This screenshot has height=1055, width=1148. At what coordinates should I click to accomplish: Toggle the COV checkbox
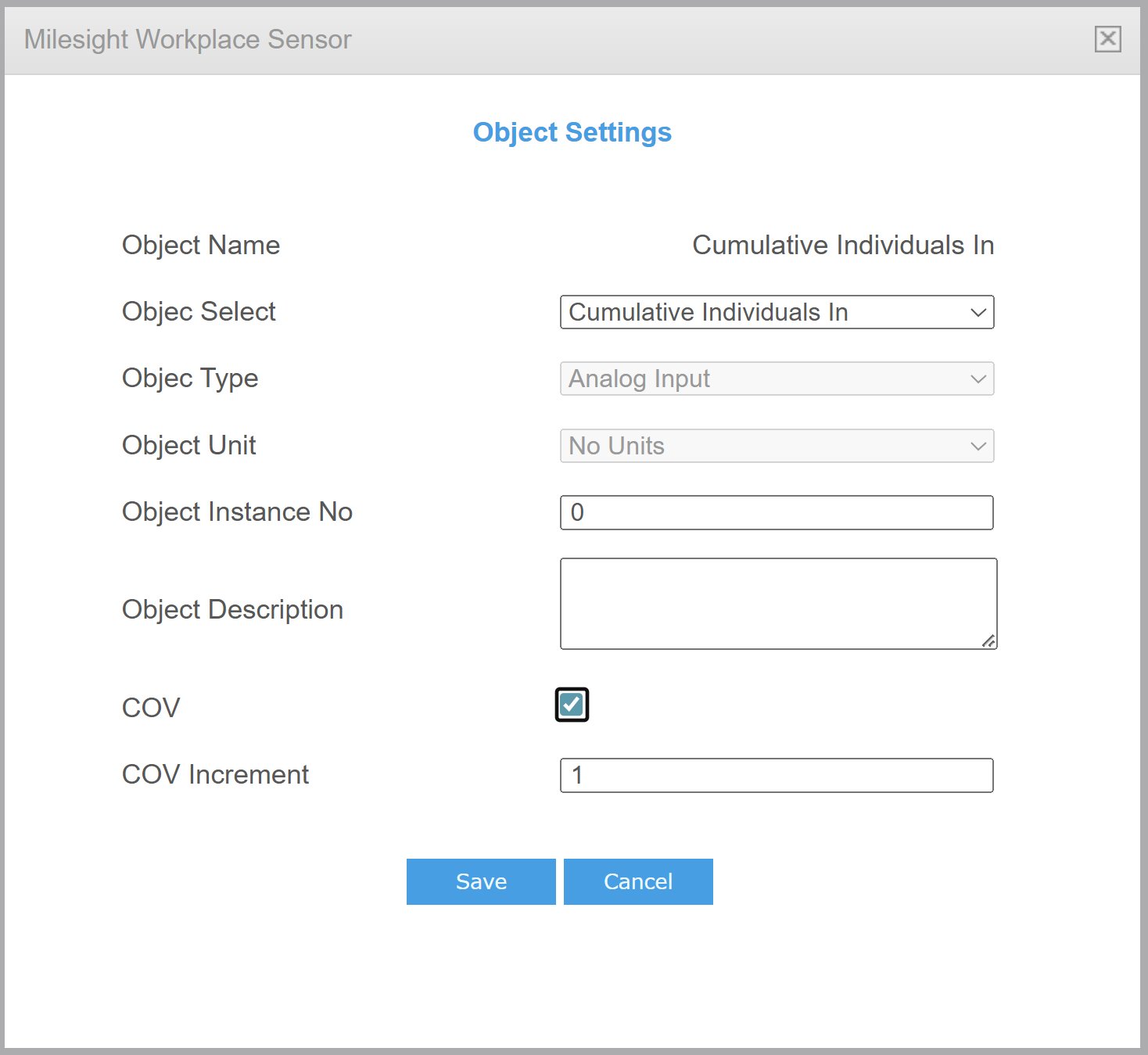(572, 705)
